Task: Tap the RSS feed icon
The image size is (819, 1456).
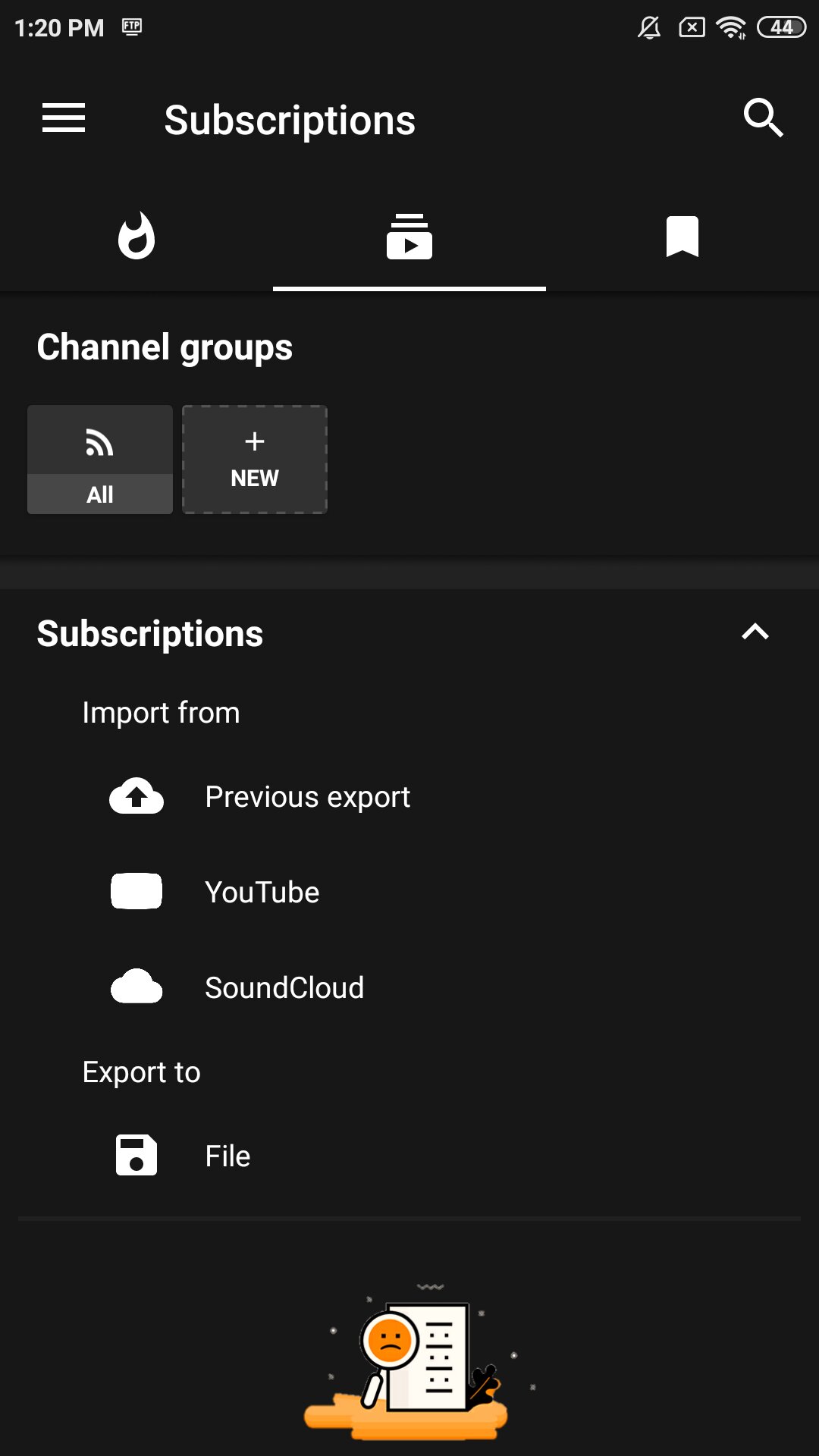Action: click(x=100, y=443)
